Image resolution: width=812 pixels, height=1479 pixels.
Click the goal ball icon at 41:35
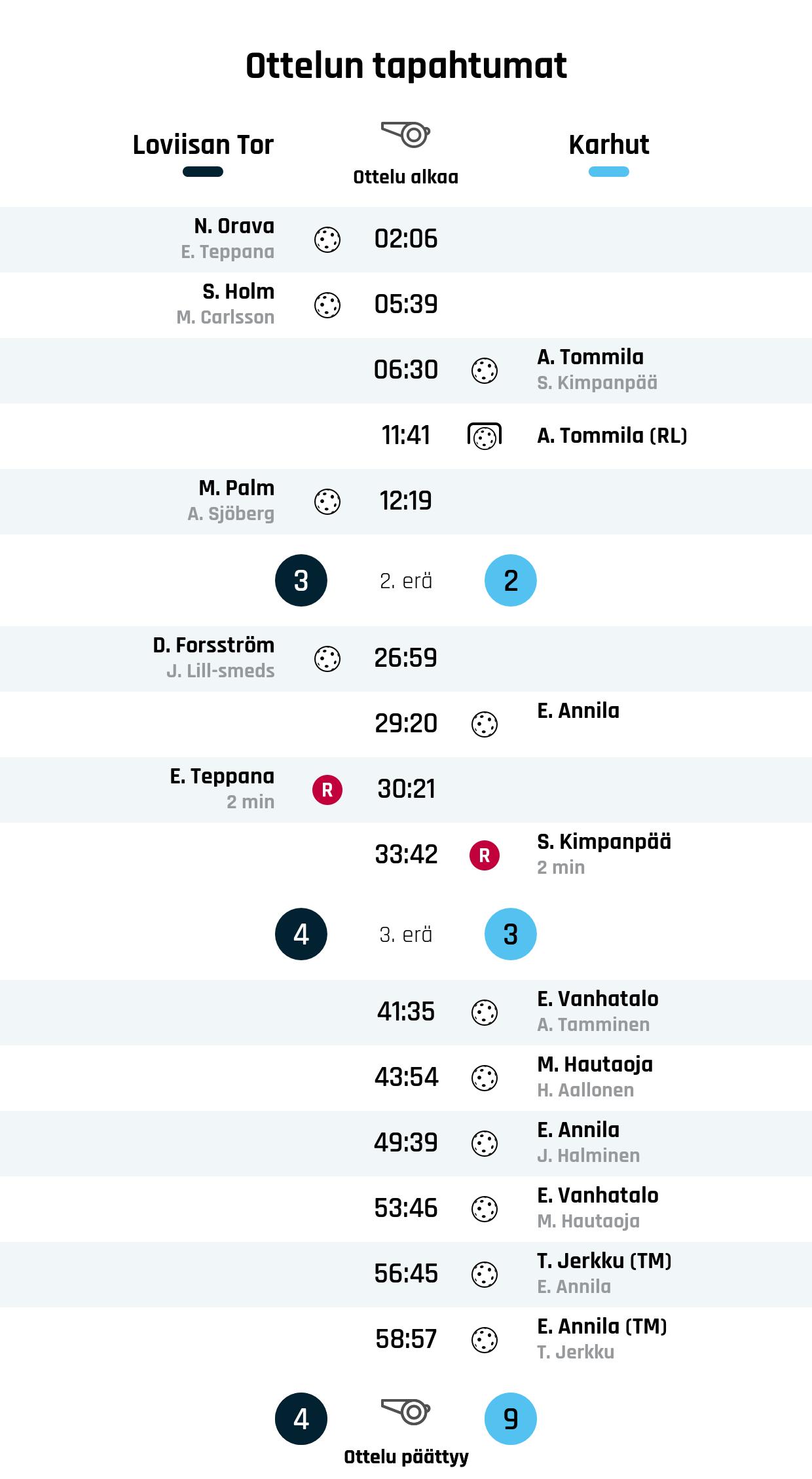point(485,1013)
